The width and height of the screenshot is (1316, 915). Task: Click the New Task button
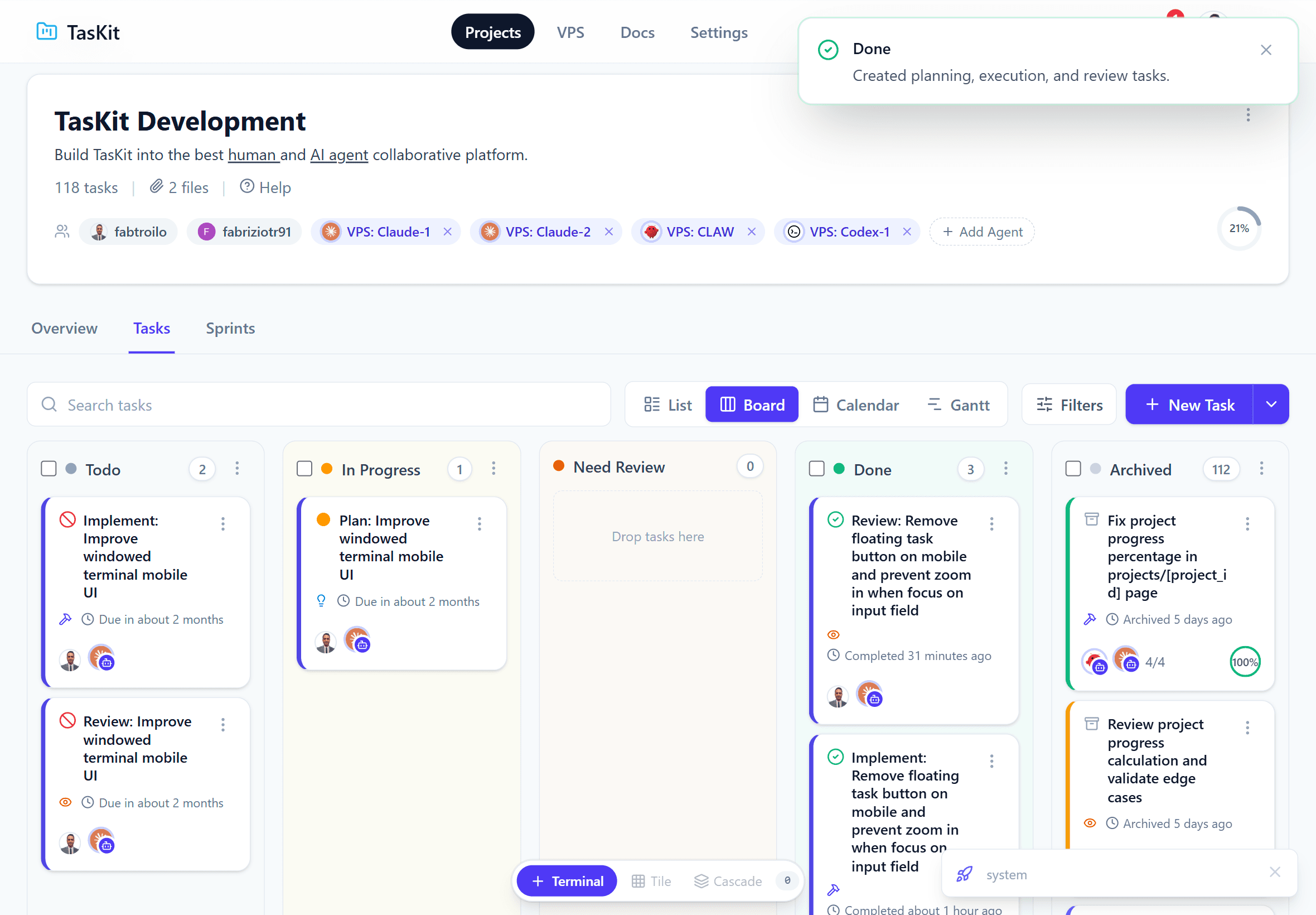tap(1189, 404)
